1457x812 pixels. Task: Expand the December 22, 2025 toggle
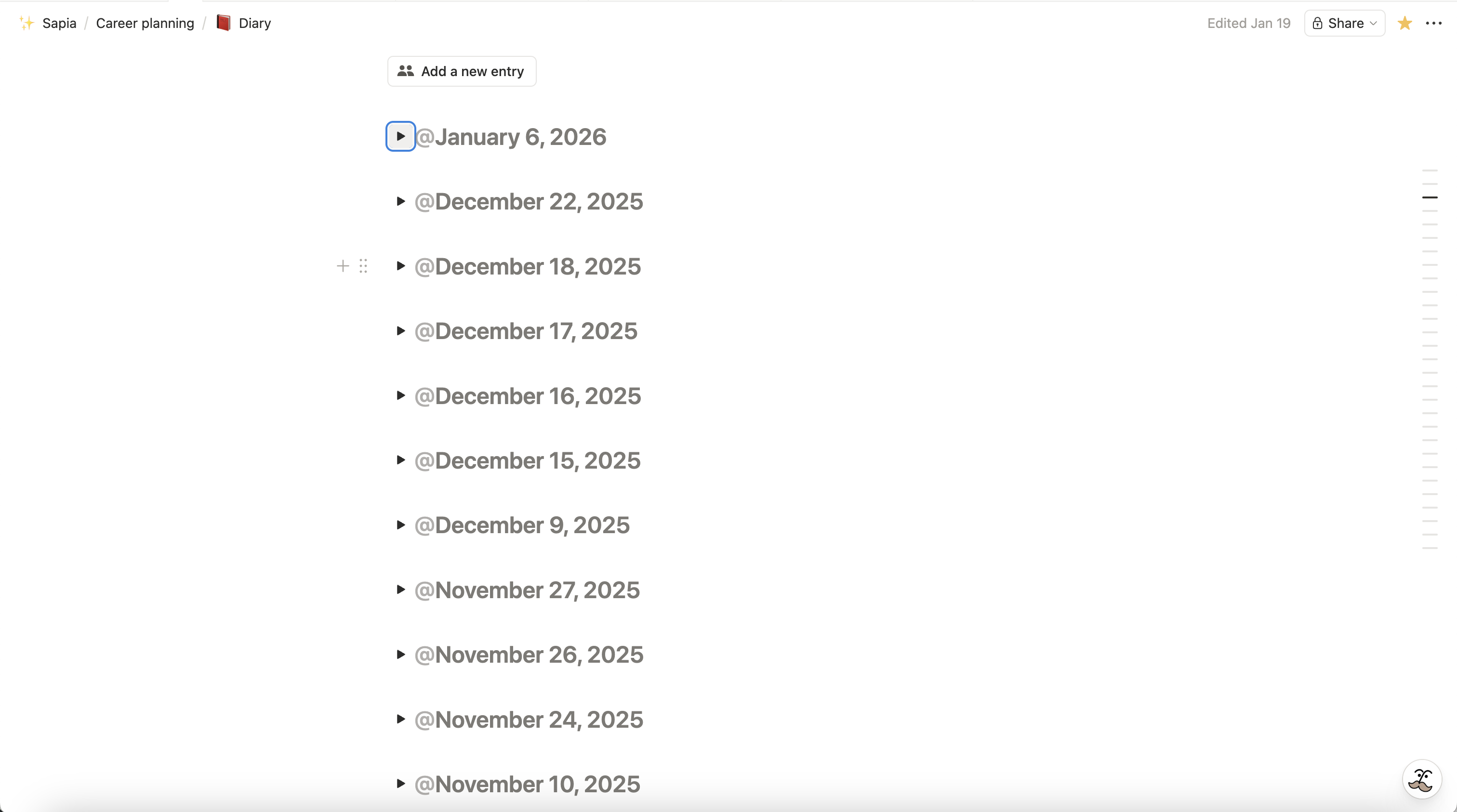coord(400,201)
